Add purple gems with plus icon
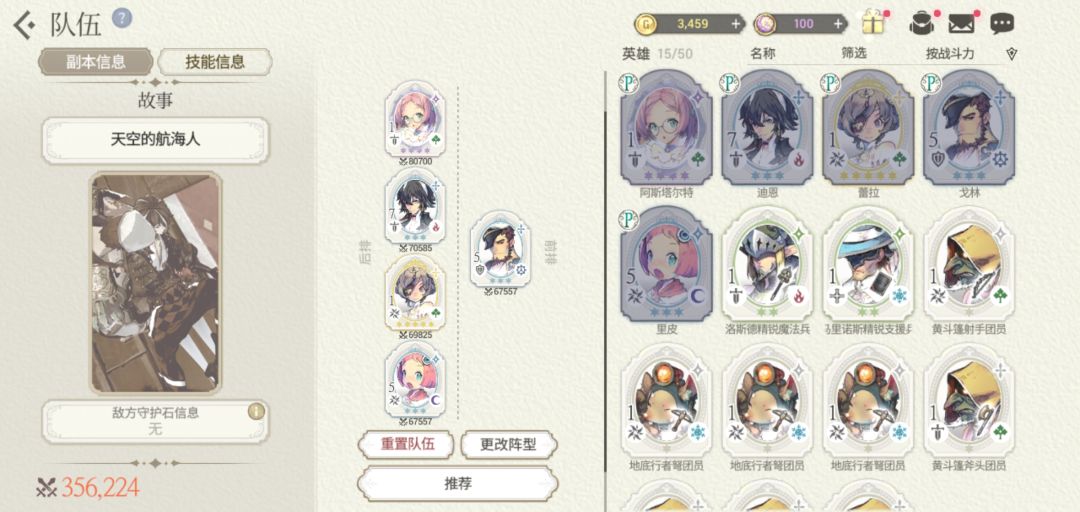 click(x=838, y=24)
